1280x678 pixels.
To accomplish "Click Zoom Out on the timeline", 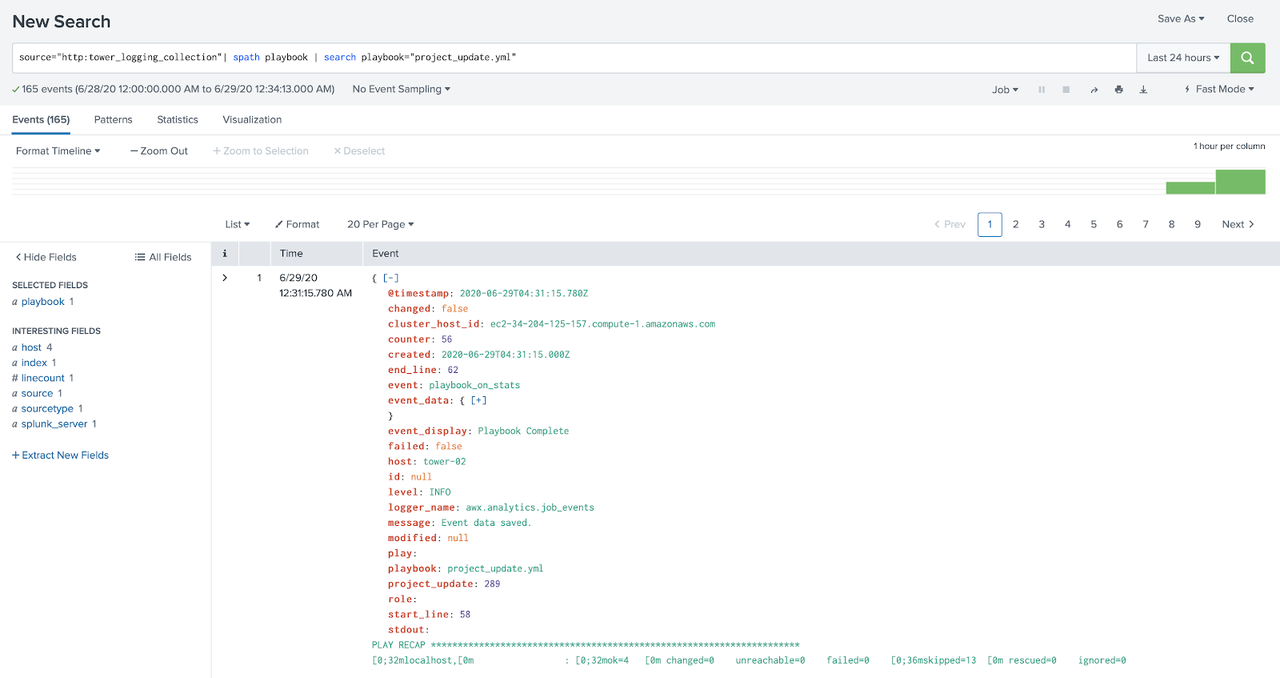I will tap(158, 150).
